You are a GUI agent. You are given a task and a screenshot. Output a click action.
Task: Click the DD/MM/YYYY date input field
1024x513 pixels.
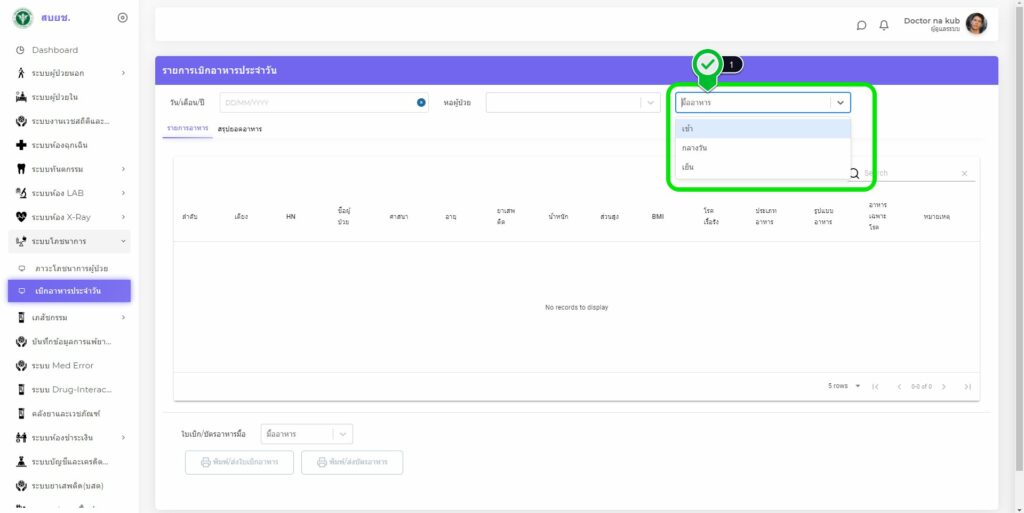click(315, 102)
